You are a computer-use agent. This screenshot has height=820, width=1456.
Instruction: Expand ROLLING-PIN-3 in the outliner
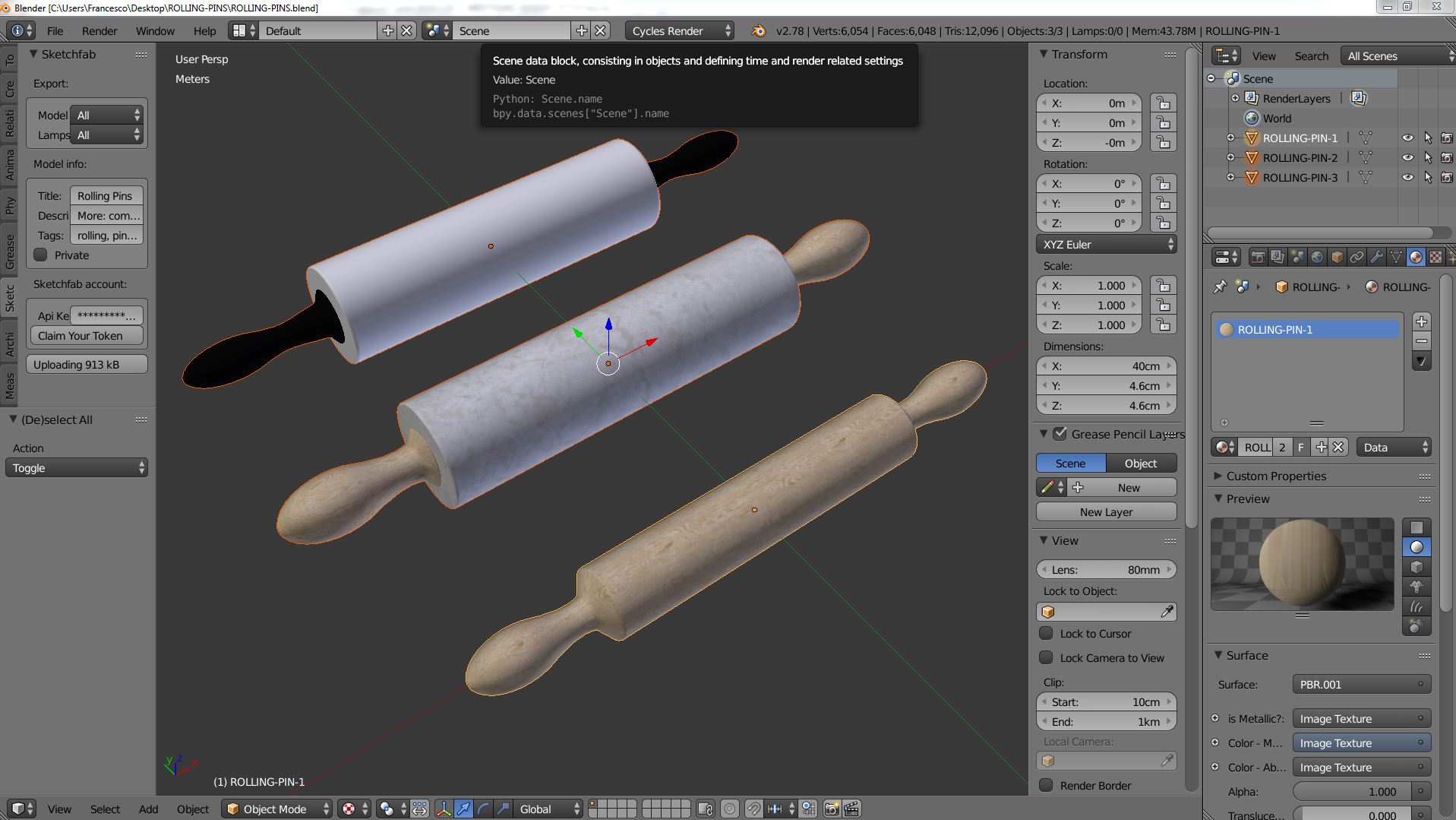[1232, 177]
